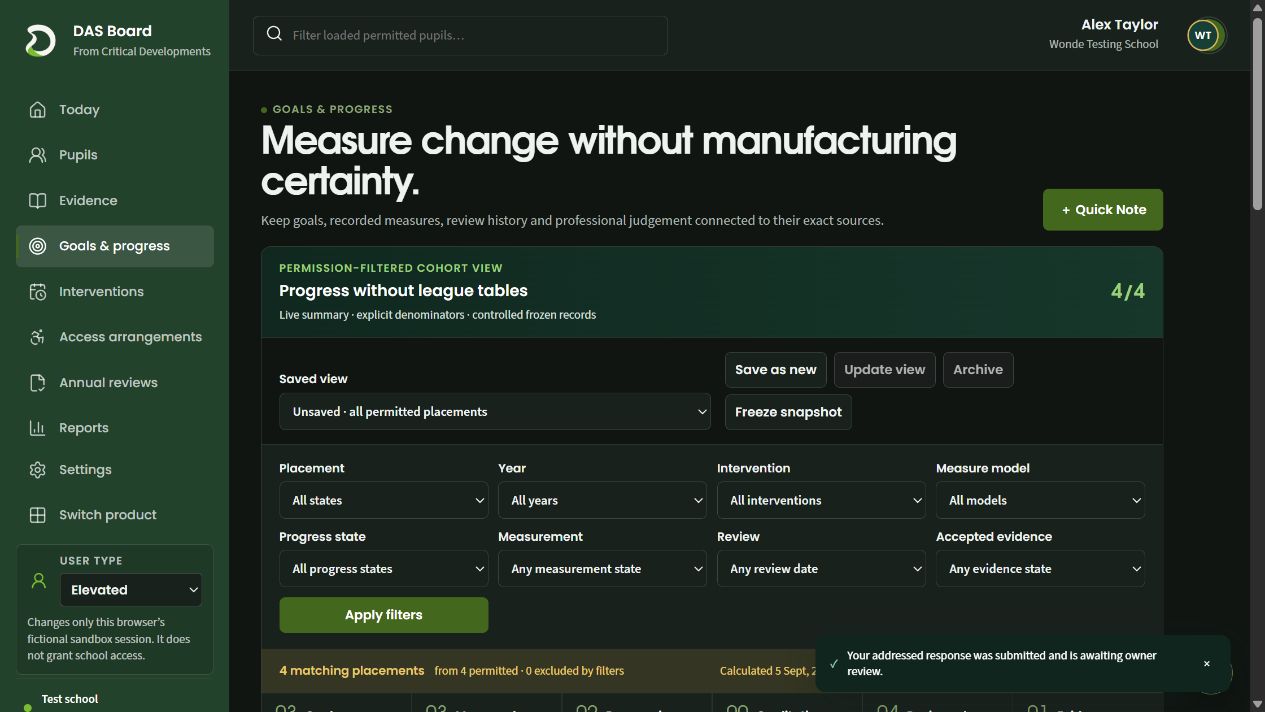This screenshot has height=712, width=1265.
Task: Click the Evidence book icon
Action: coord(37,200)
